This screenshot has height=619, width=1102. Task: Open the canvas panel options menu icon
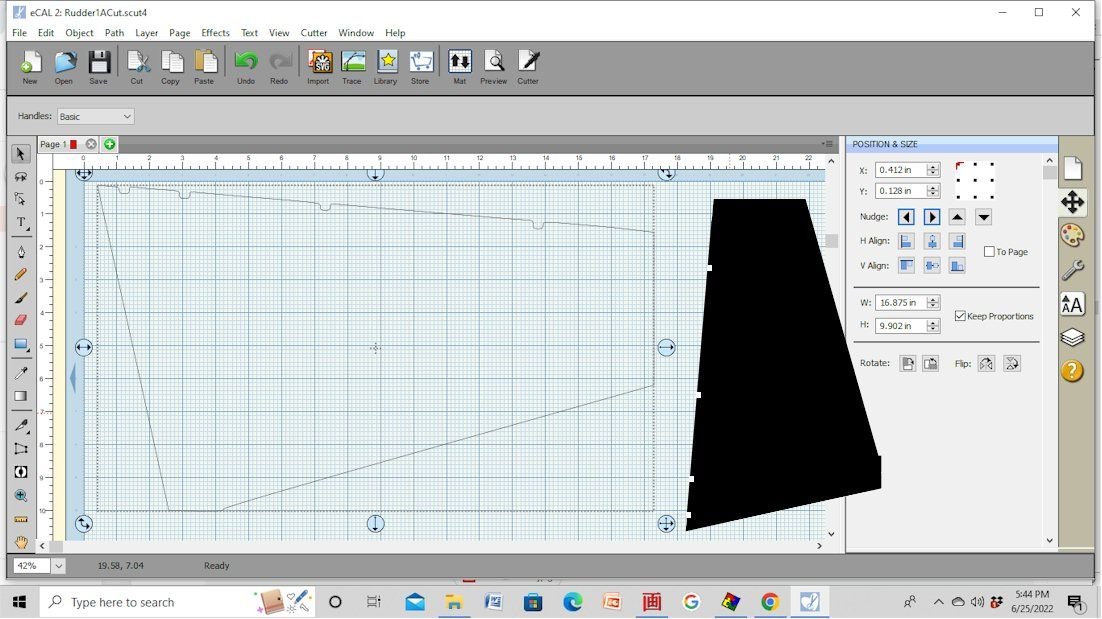tap(828, 144)
